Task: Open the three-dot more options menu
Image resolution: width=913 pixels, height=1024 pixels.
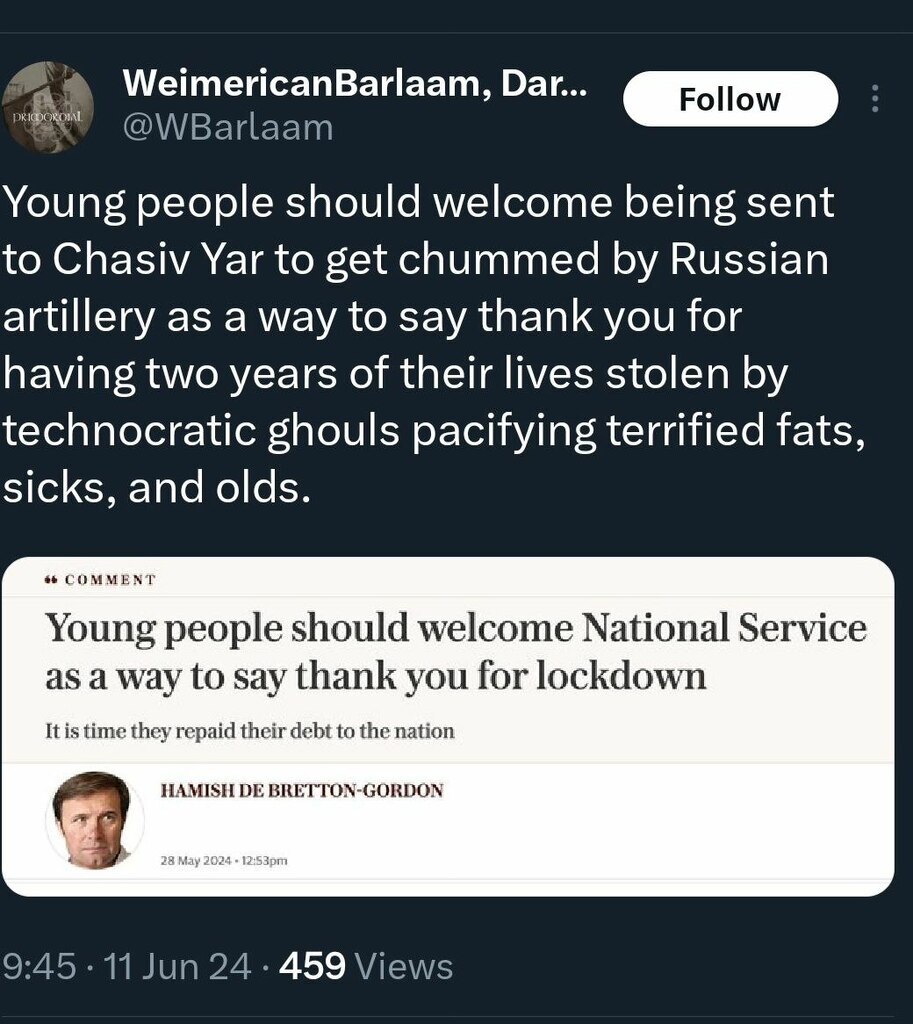Action: [x=875, y=99]
